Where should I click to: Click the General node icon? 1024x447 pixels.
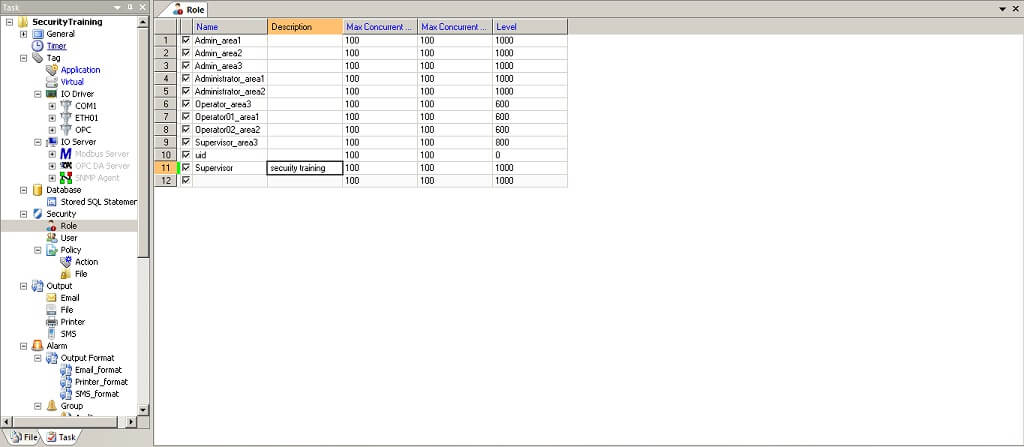coord(37,34)
